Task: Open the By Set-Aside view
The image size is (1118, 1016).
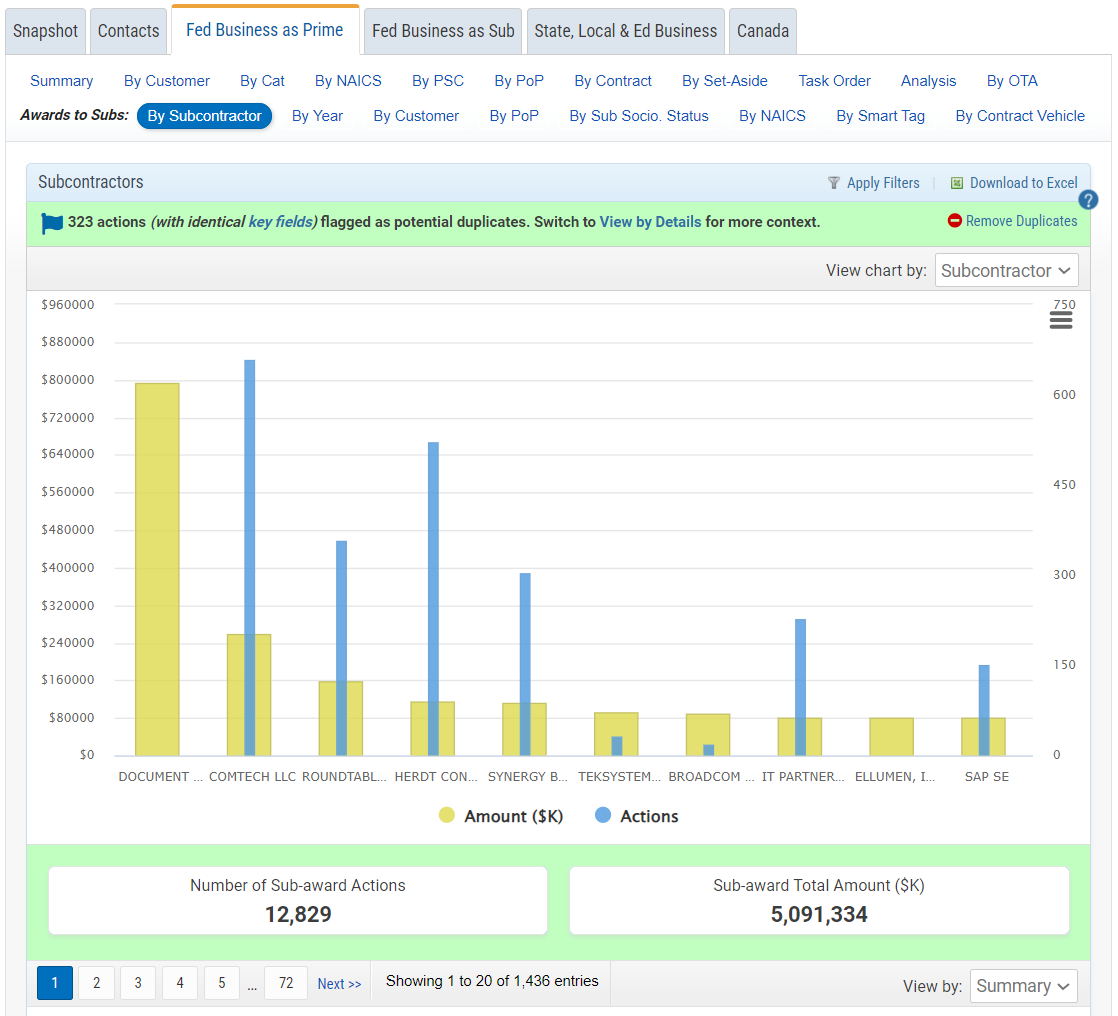Action: [724, 81]
